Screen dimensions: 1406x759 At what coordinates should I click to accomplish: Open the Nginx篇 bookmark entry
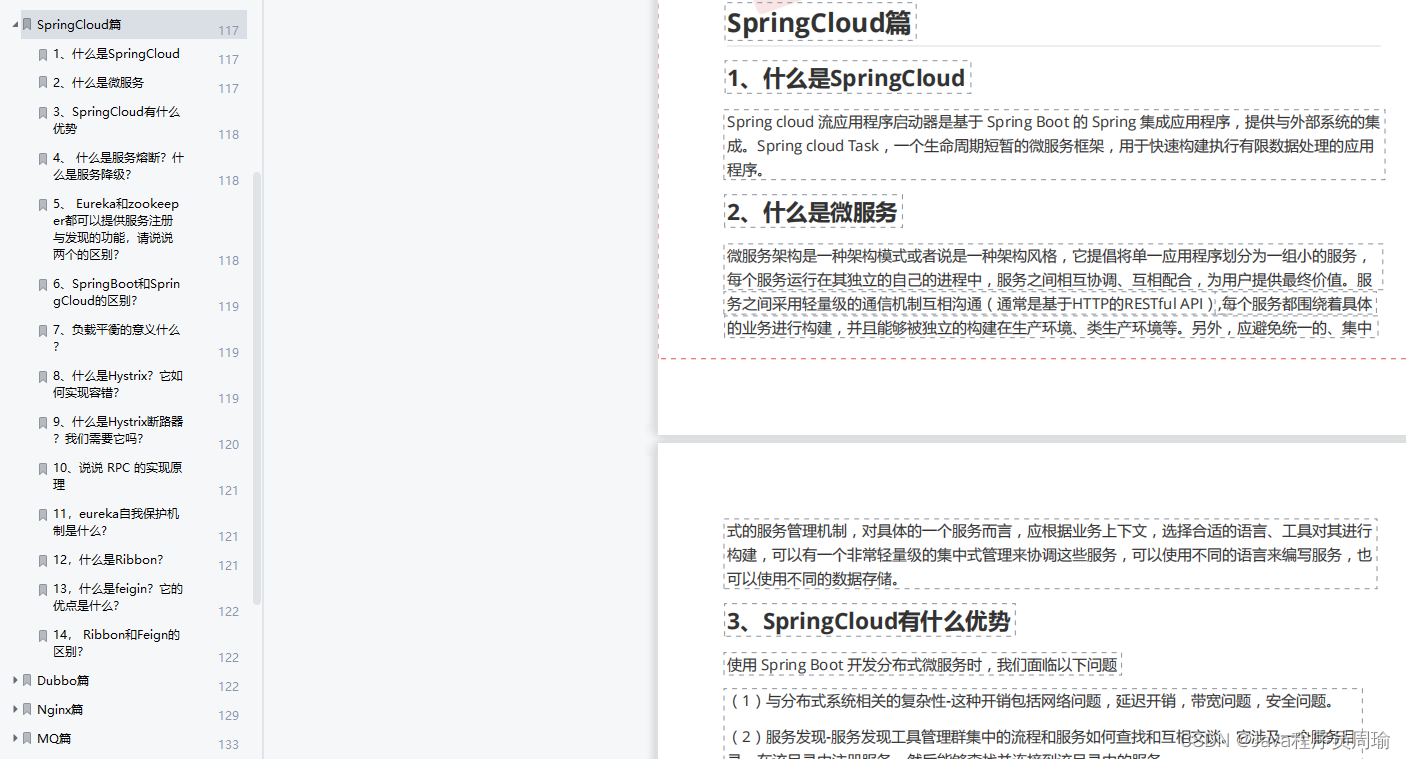[60, 709]
